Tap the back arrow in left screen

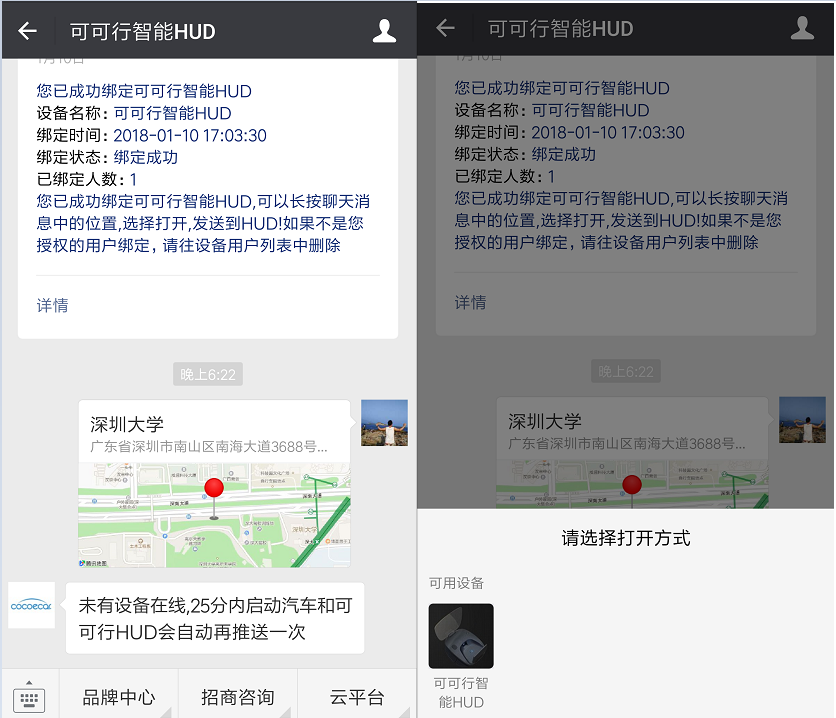pyautogui.click(x=27, y=31)
